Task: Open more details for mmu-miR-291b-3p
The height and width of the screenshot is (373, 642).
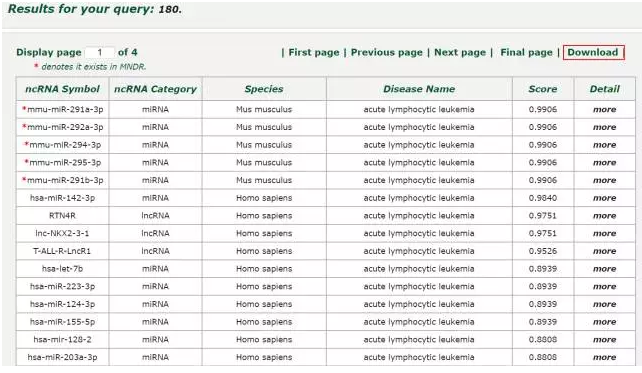Action: pyautogui.click(x=604, y=180)
